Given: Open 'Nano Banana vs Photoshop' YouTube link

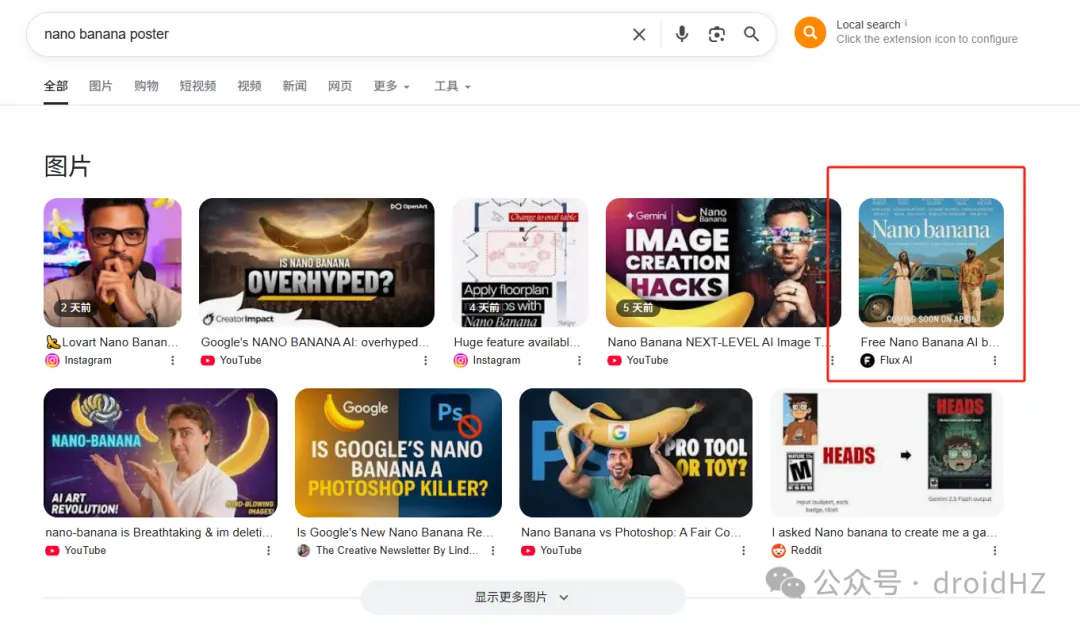Looking at the screenshot, I should point(631,532).
